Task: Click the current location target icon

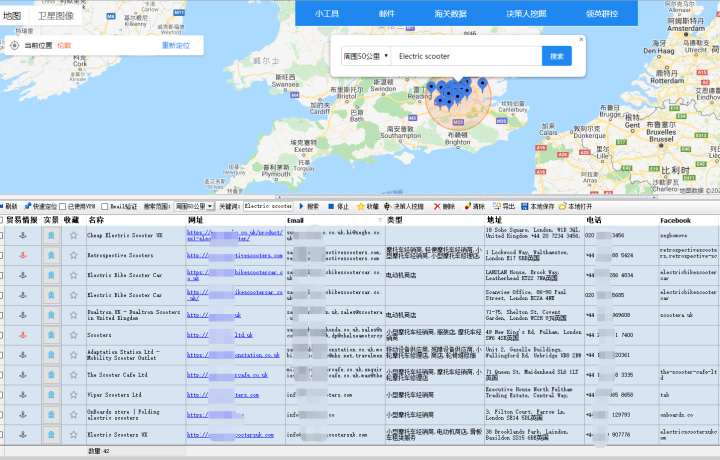Action: pos(14,45)
